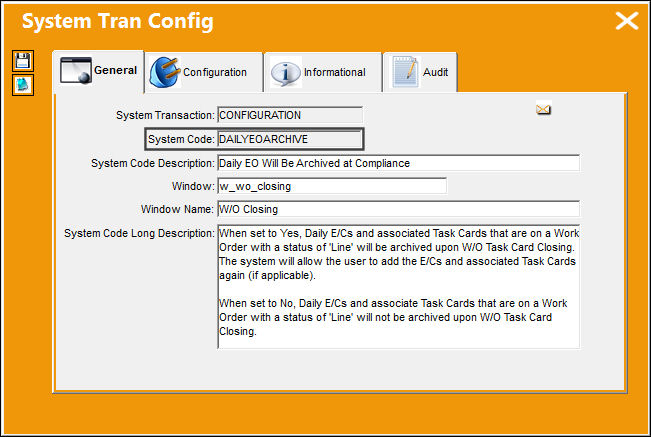Image resolution: width=651 pixels, height=437 pixels.
Task: Click the System Code Long Description label
Action: point(139,233)
